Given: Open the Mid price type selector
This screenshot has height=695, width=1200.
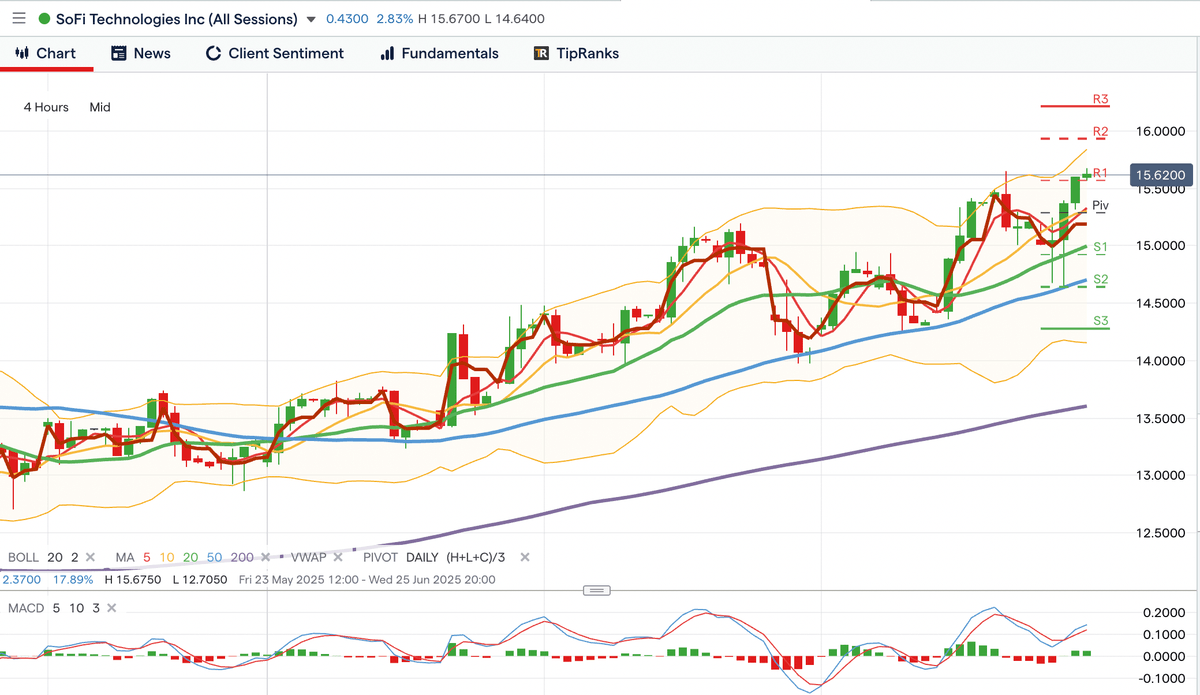Looking at the screenshot, I should pyautogui.click(x=99, y=107).
